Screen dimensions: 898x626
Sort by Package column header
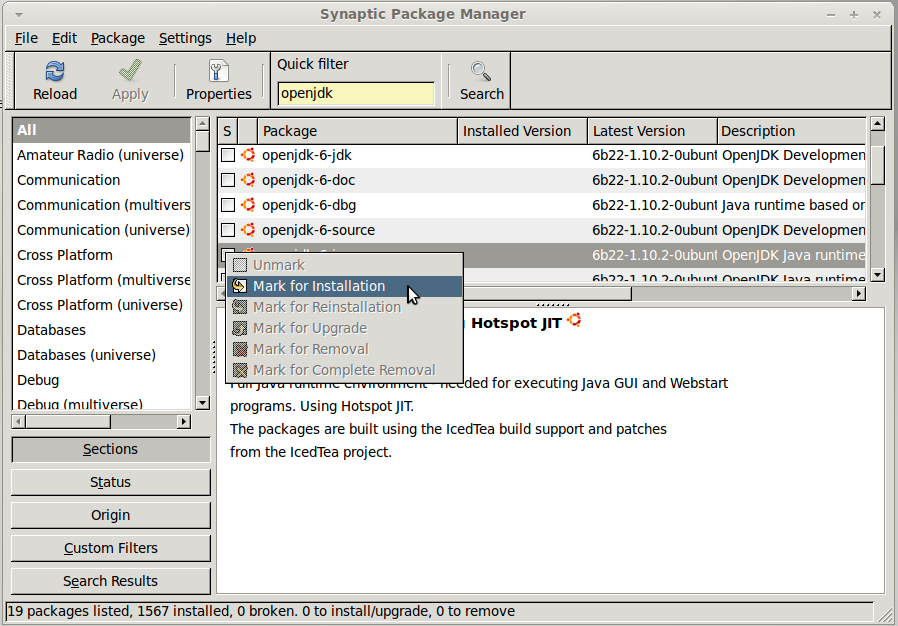click(x=357, y=131)
